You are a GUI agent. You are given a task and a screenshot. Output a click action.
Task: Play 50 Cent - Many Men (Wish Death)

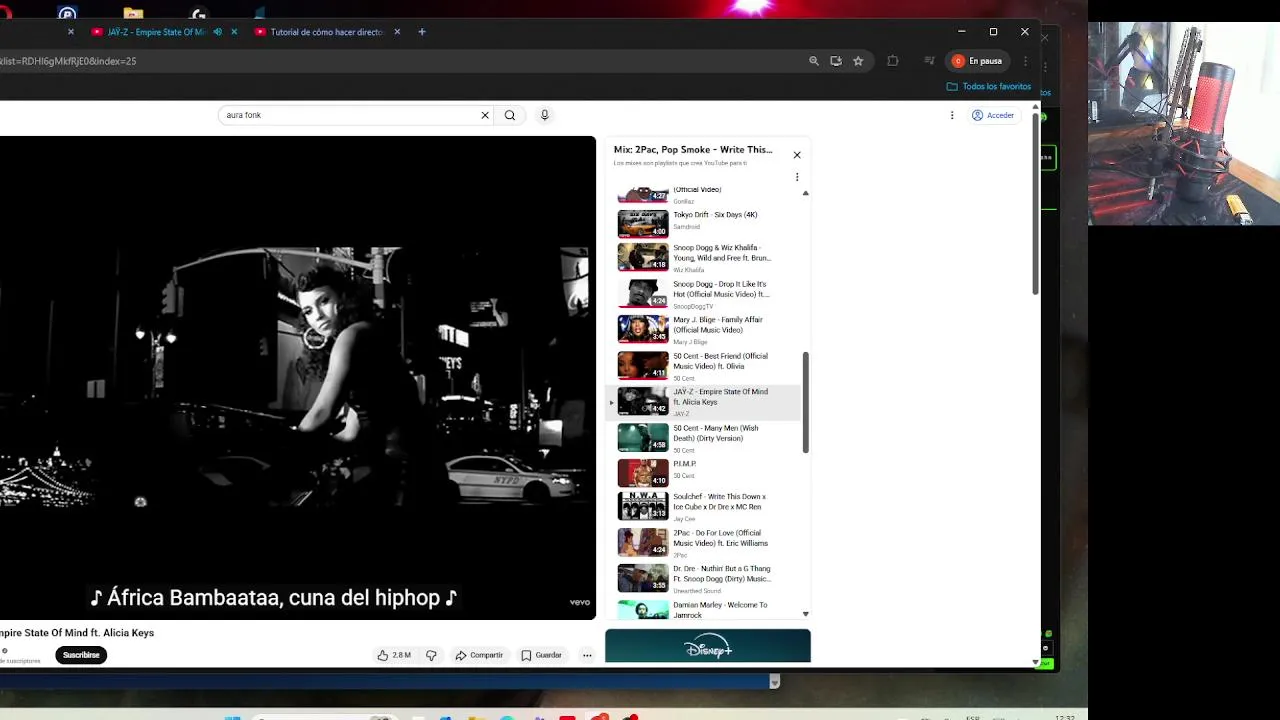point(715,433)
